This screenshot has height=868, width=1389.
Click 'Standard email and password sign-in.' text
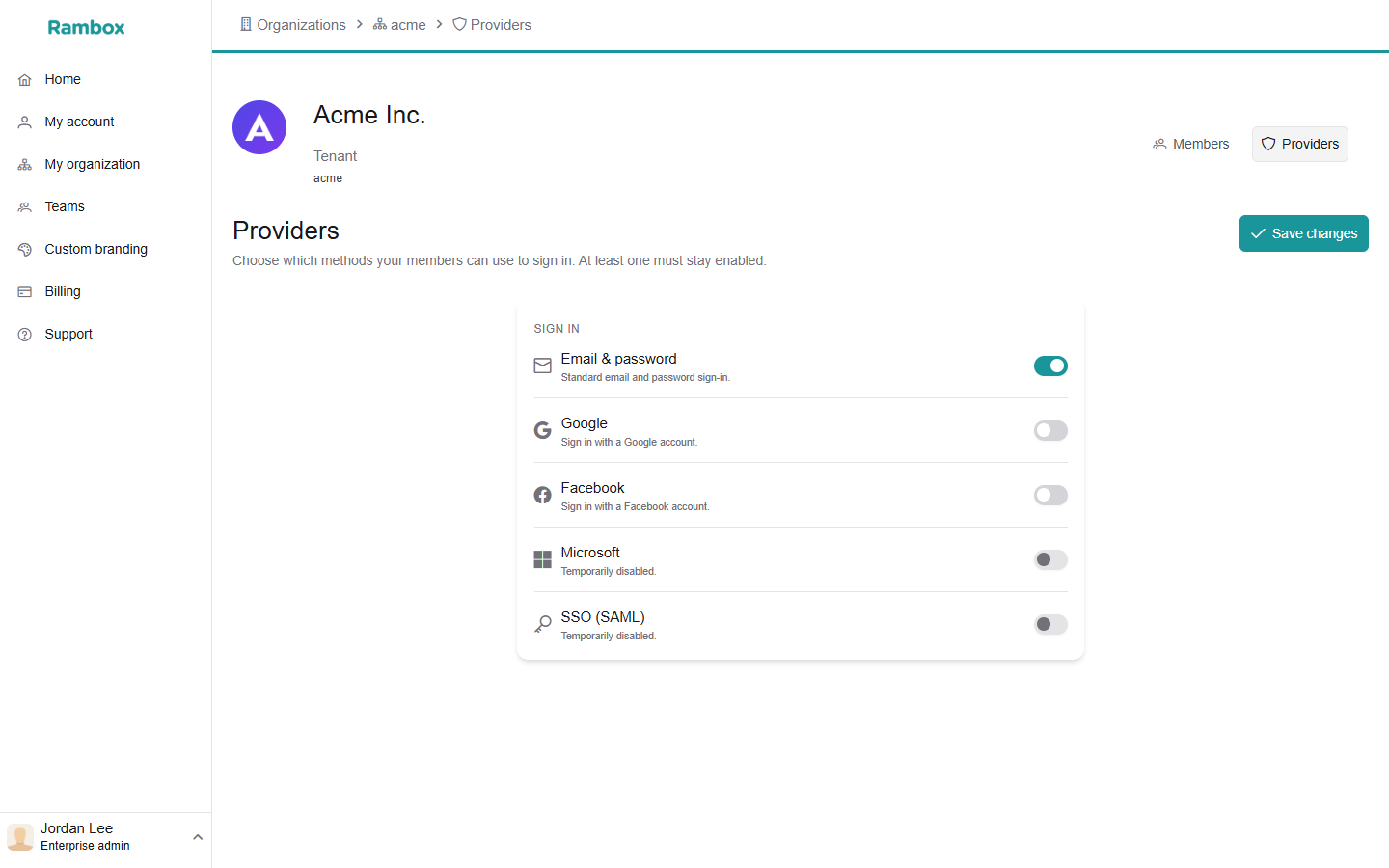click(x=645, y=378)
